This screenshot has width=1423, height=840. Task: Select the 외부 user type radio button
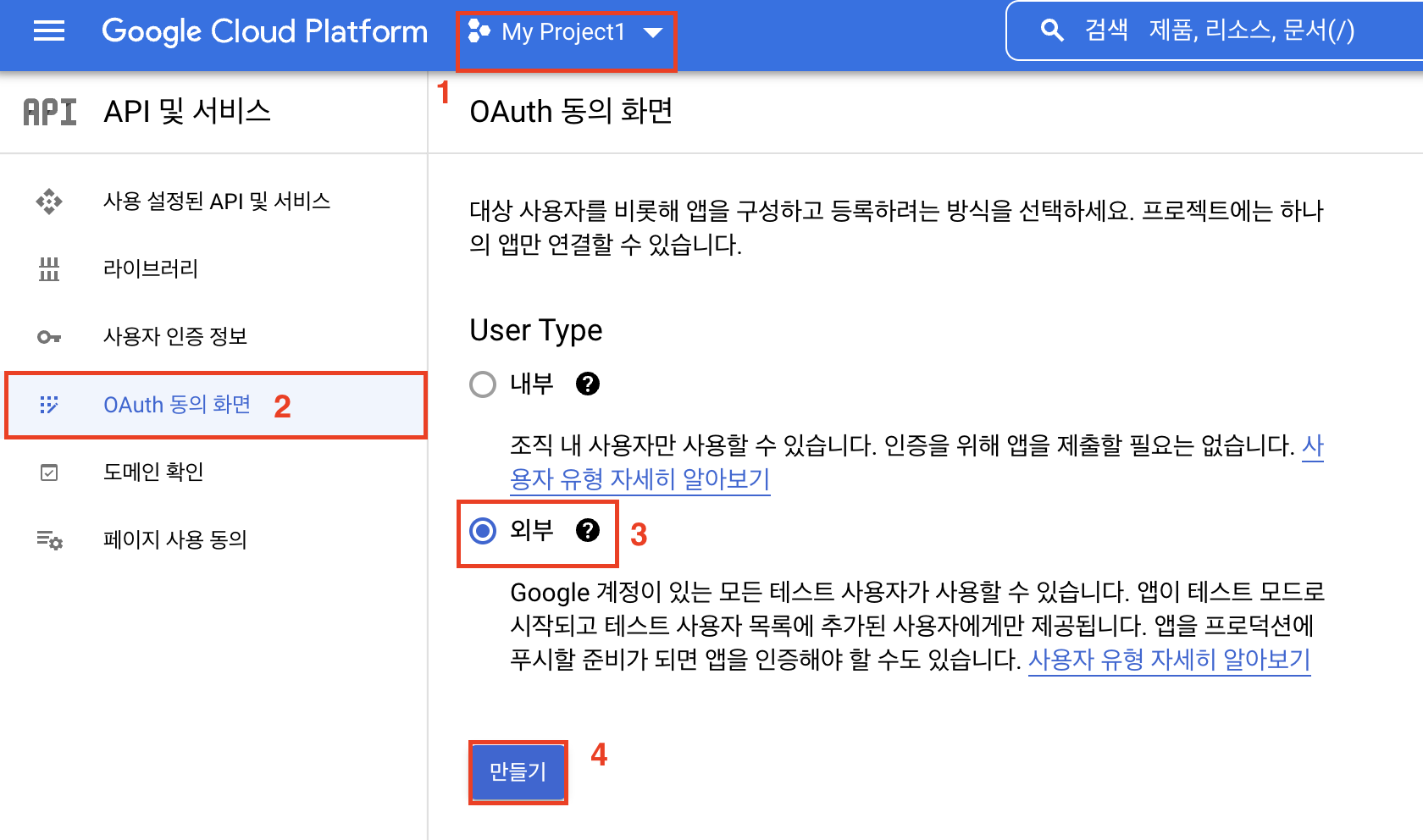click(483, 531)
